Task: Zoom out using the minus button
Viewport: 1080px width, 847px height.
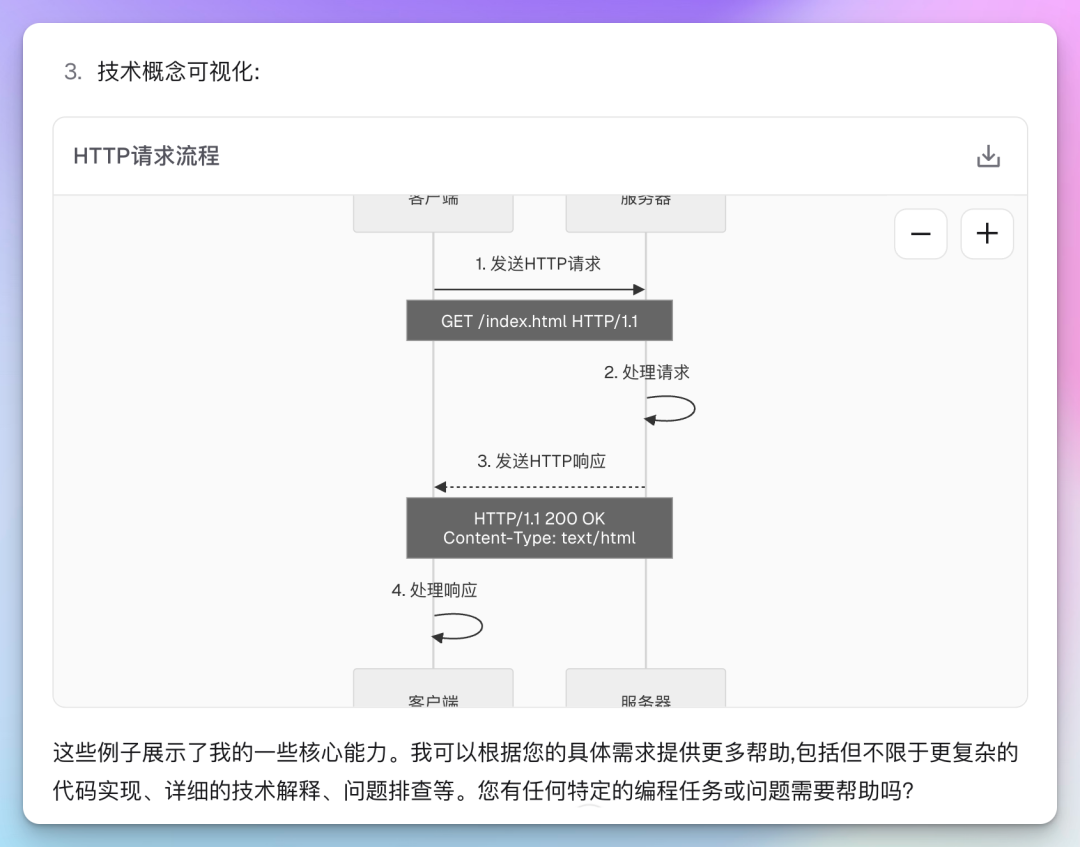Action: [920, 233]
